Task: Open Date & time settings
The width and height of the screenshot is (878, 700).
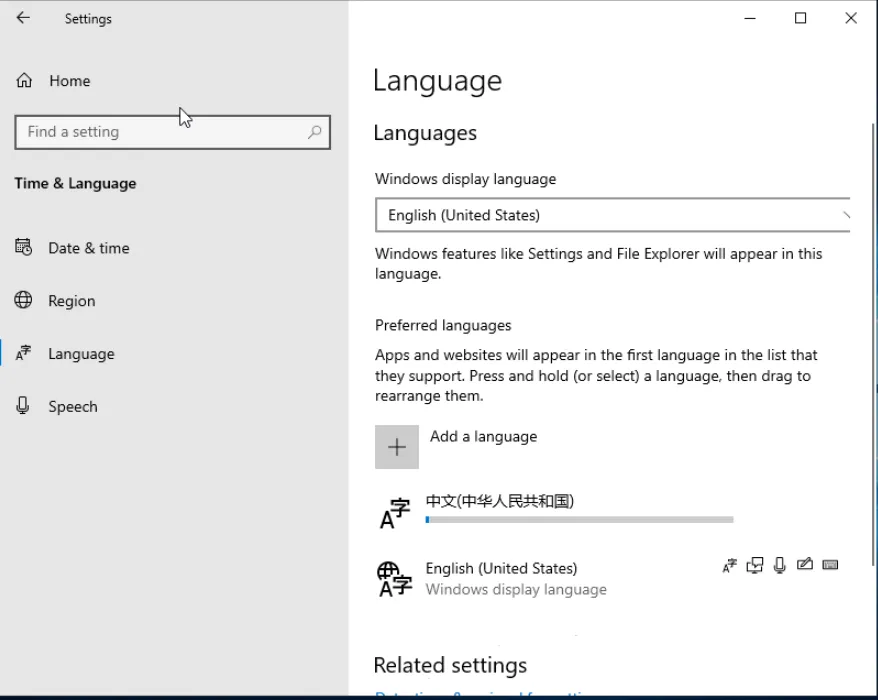Action: 88,248
